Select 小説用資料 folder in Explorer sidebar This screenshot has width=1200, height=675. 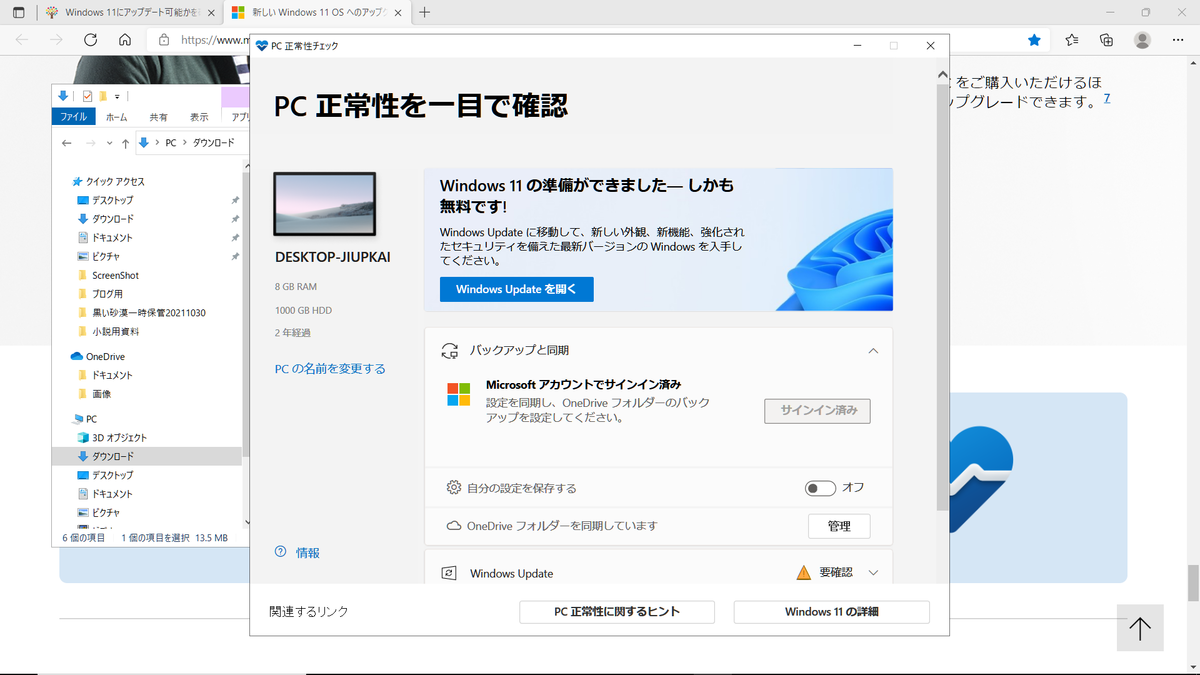[116, 331]
